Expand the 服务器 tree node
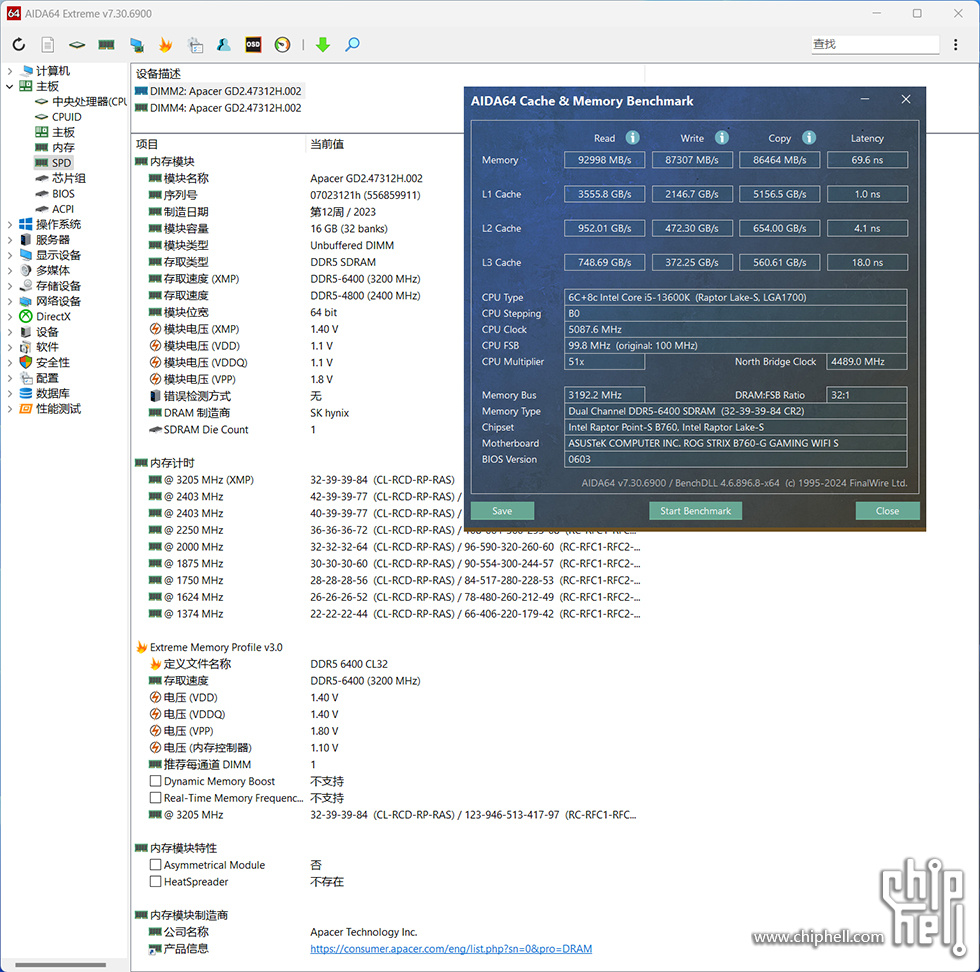The width and height of the screenshot is (980, 972). (9, 240)
